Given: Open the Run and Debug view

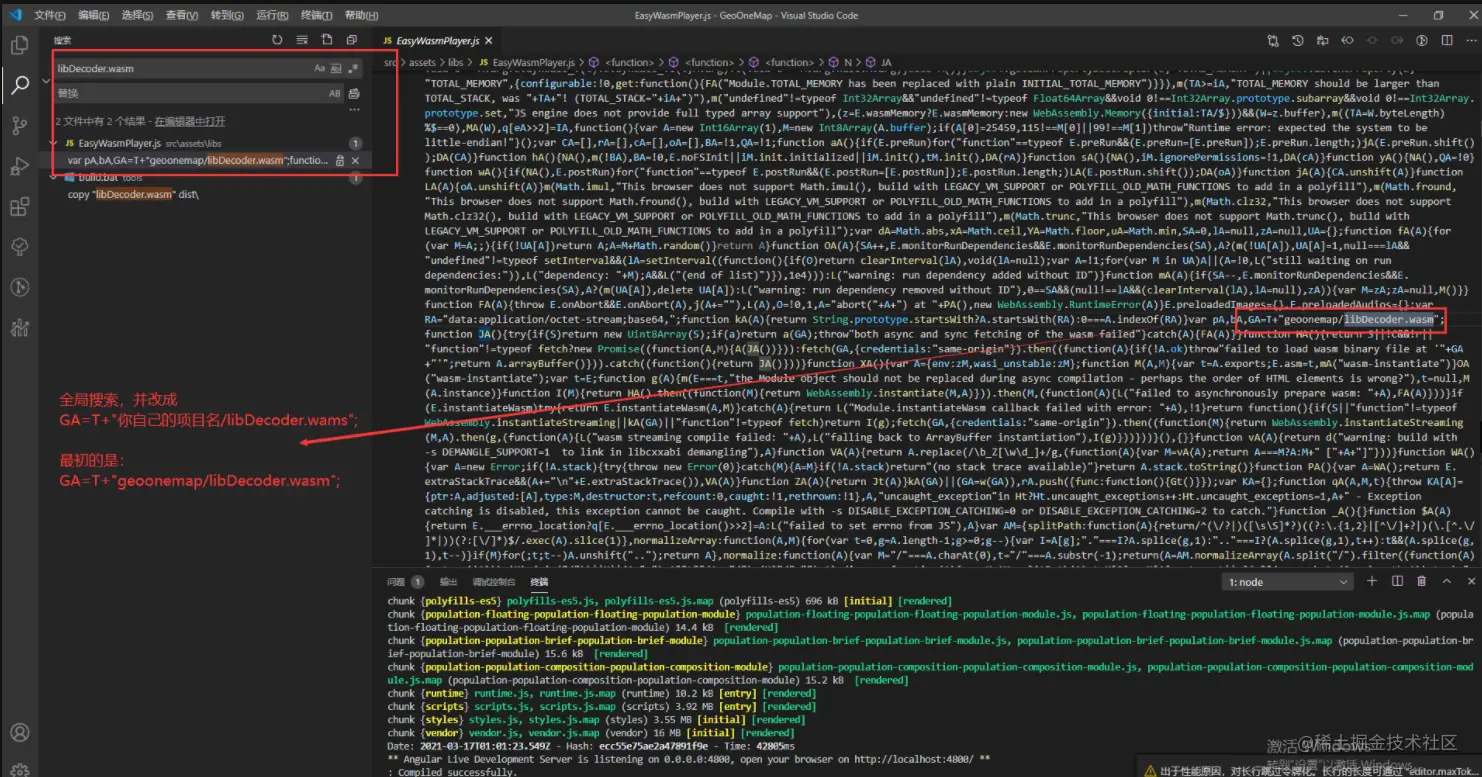Looking at the screenshot, I should (x=19, y=167).
